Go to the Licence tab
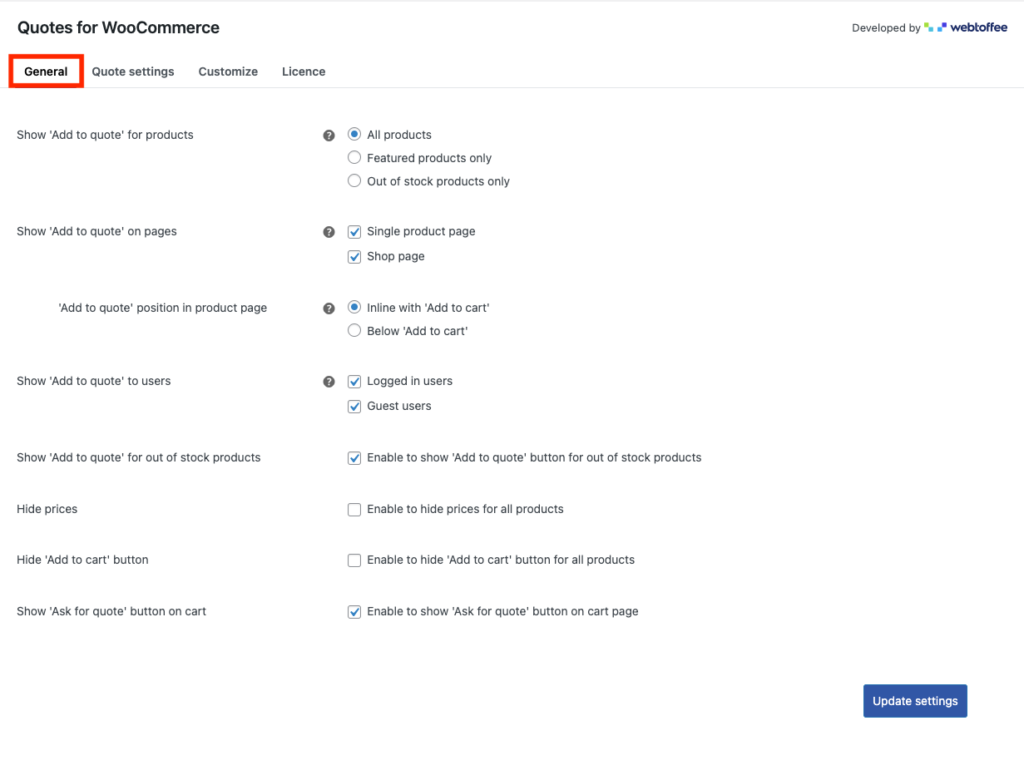1024x765 pixels. [x=304, y=71]
